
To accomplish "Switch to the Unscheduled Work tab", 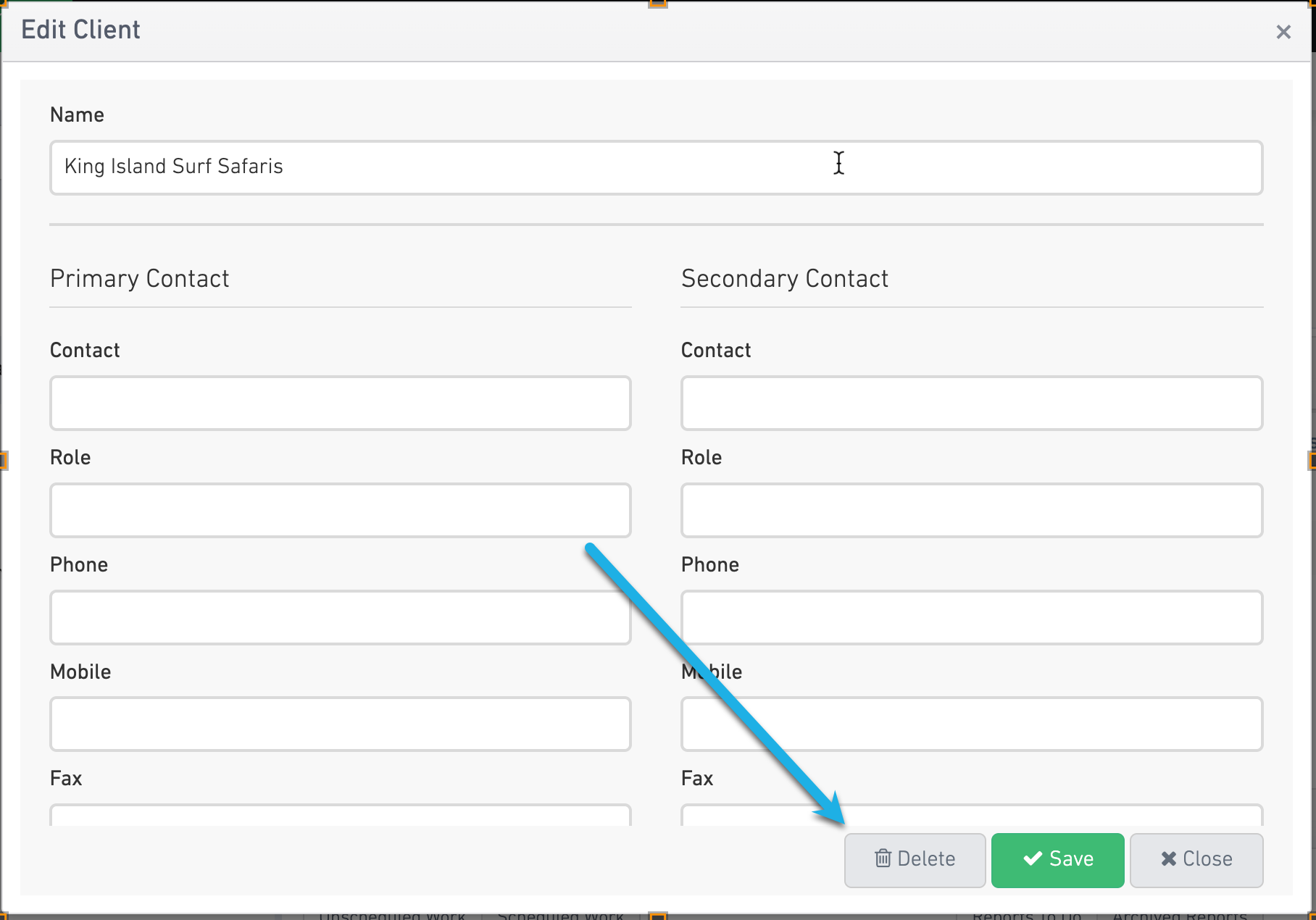I will coord(392,916).
